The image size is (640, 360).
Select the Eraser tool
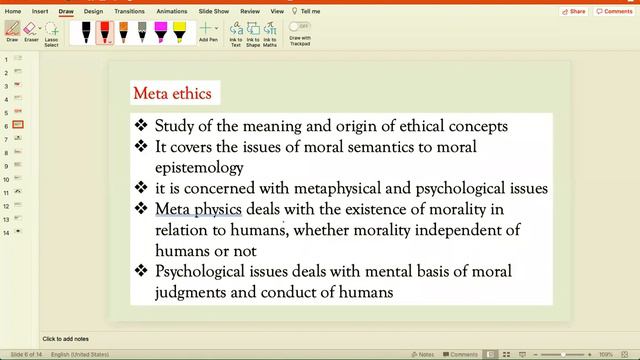click(30, 32)
